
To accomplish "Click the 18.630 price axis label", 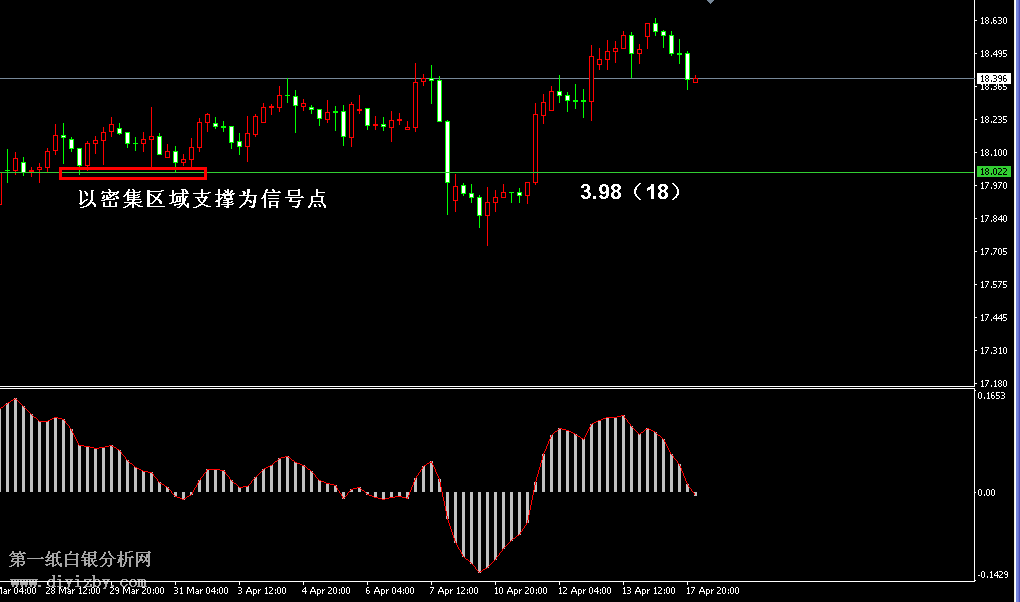I will click(x=993, y=21).
